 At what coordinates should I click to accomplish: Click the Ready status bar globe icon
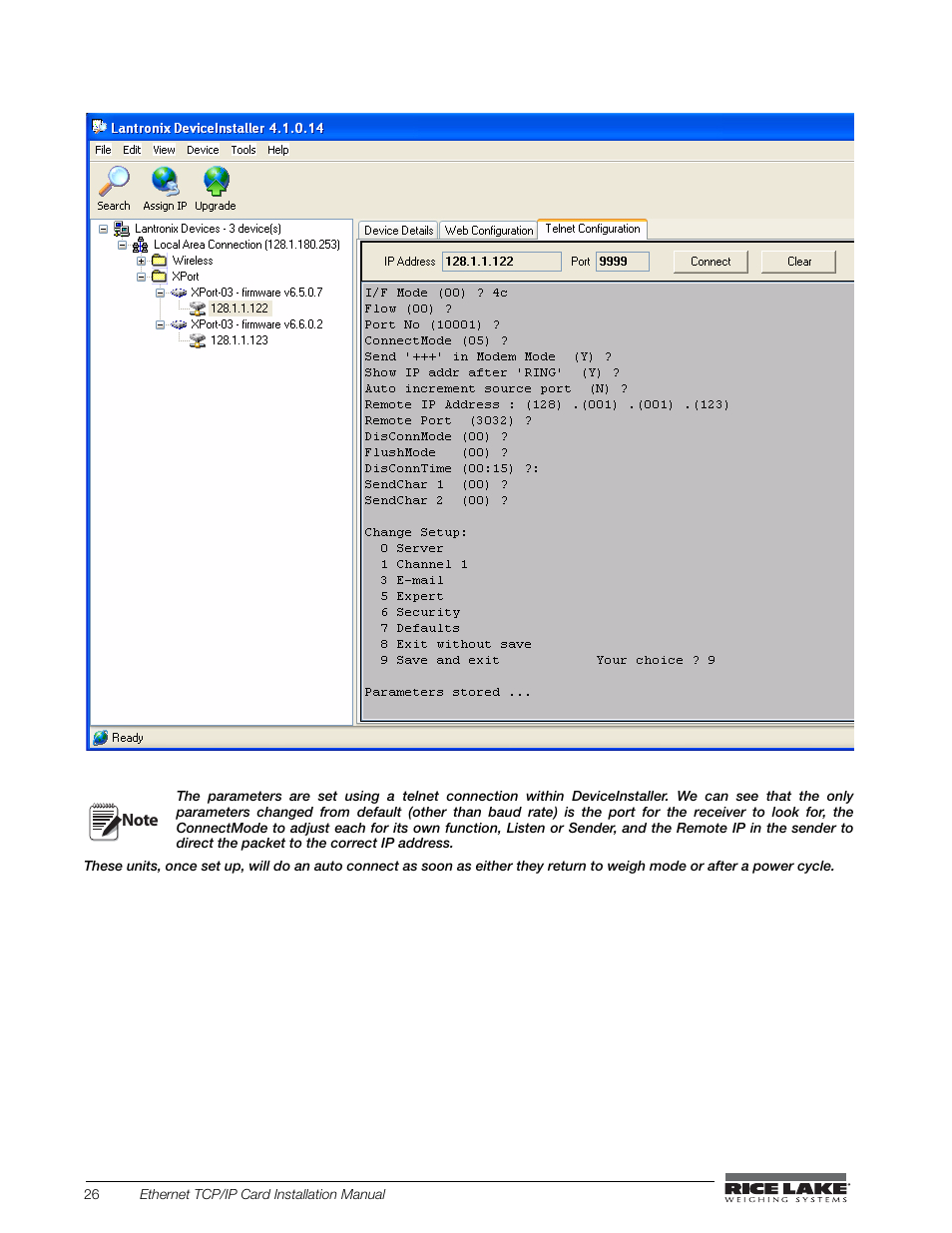click(x=100, y=738)
